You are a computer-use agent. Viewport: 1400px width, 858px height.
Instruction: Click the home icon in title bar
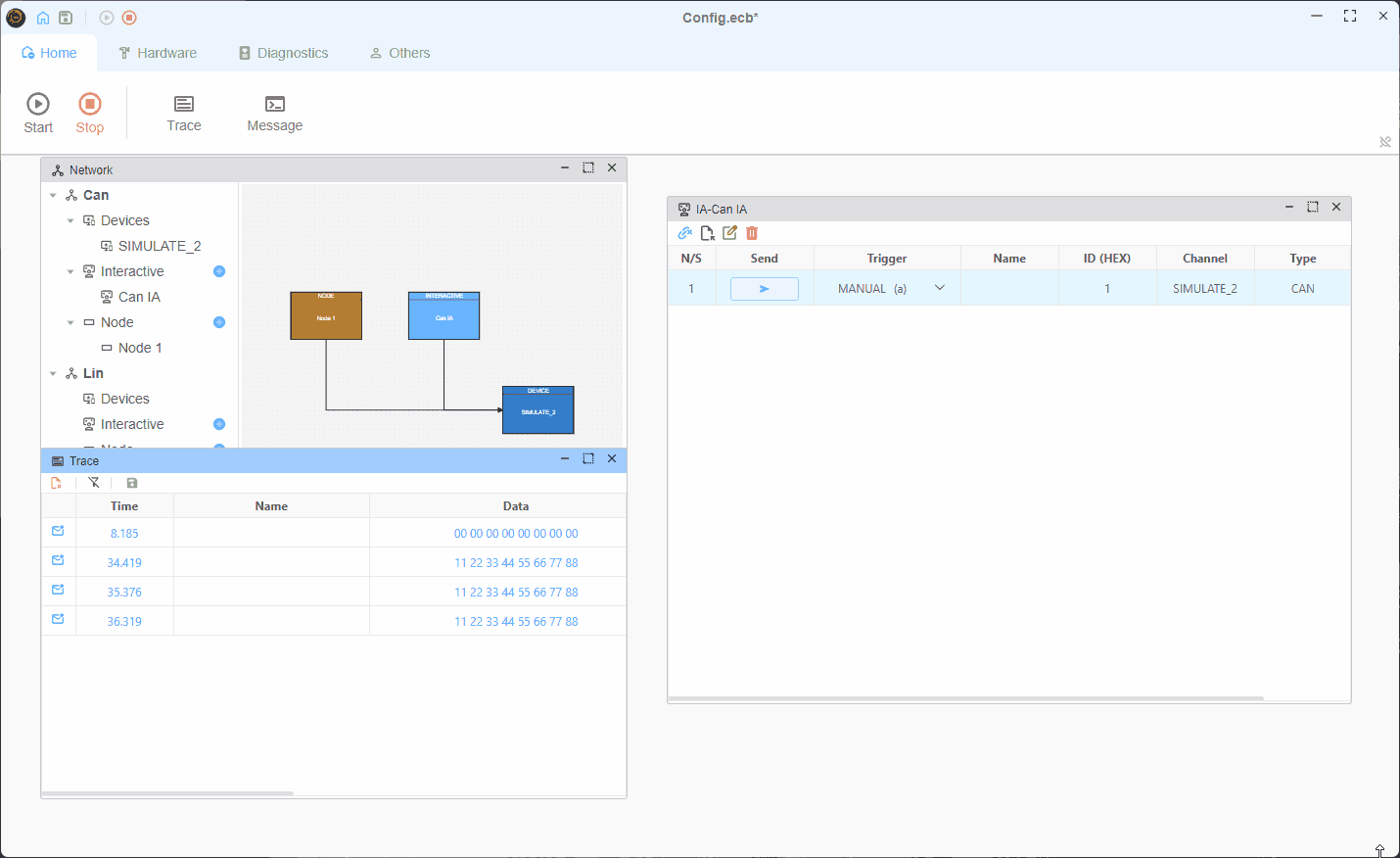pyautogui.click(x=43, y=18)
